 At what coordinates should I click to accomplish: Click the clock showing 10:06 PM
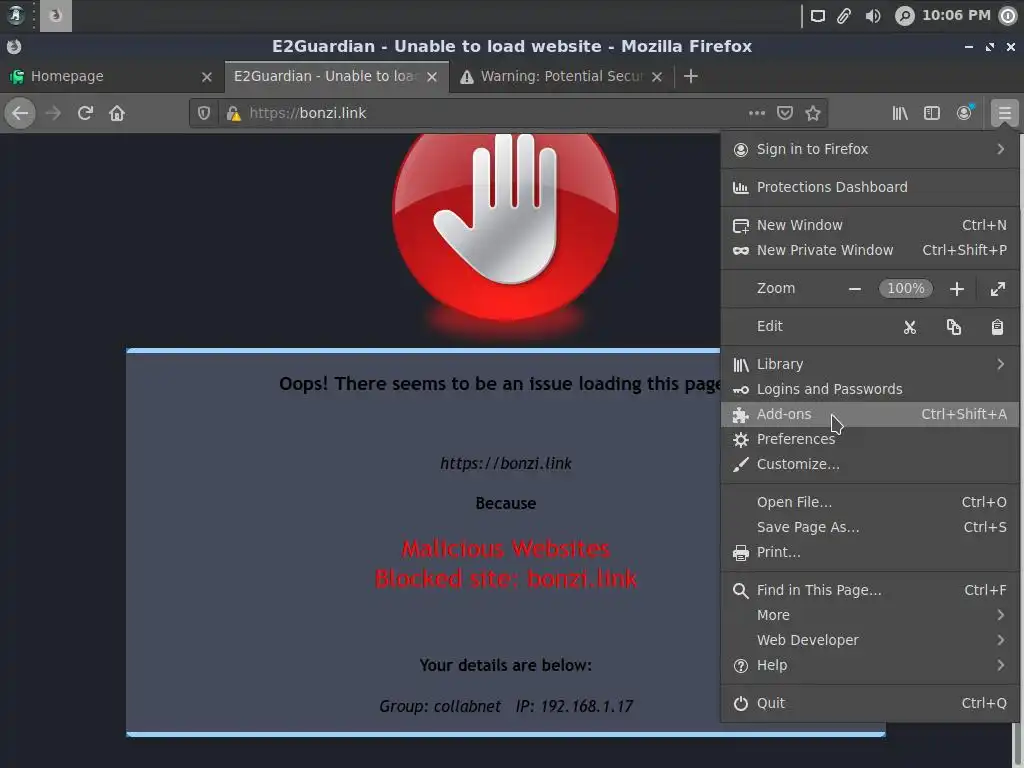(956, 15)
